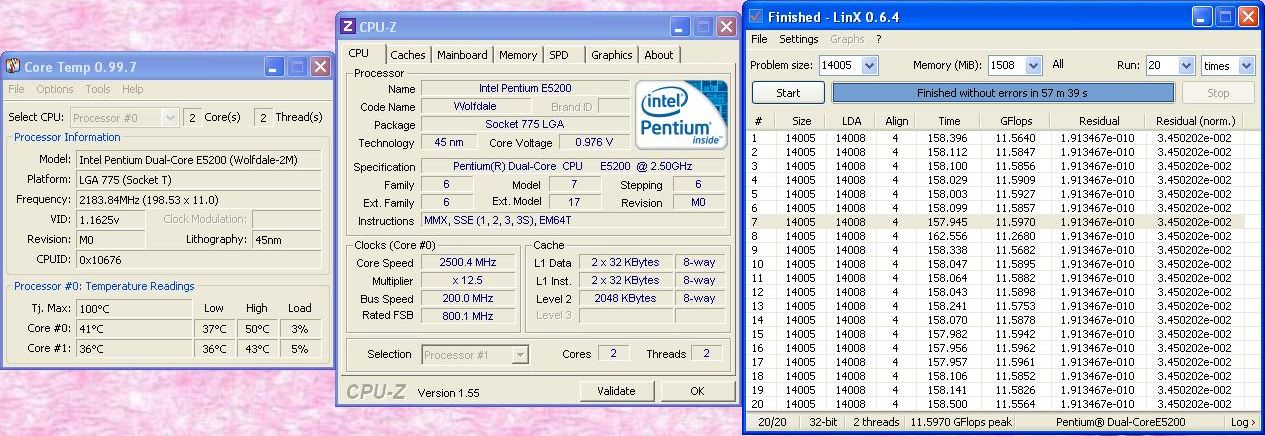Switch to the SPD tab in CPU-Z
1265x436 pixels.
tap(560, 55)
